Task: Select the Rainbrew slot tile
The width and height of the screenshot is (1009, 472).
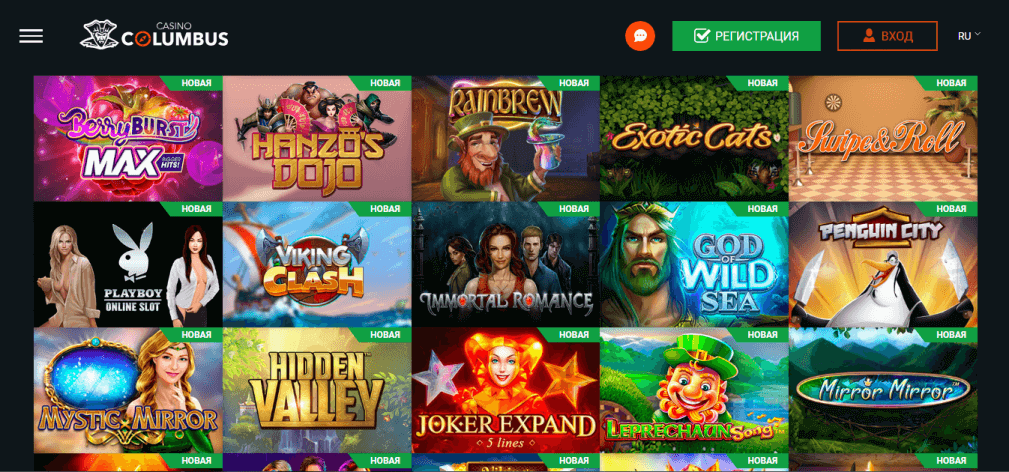Action: coord(506,138)
